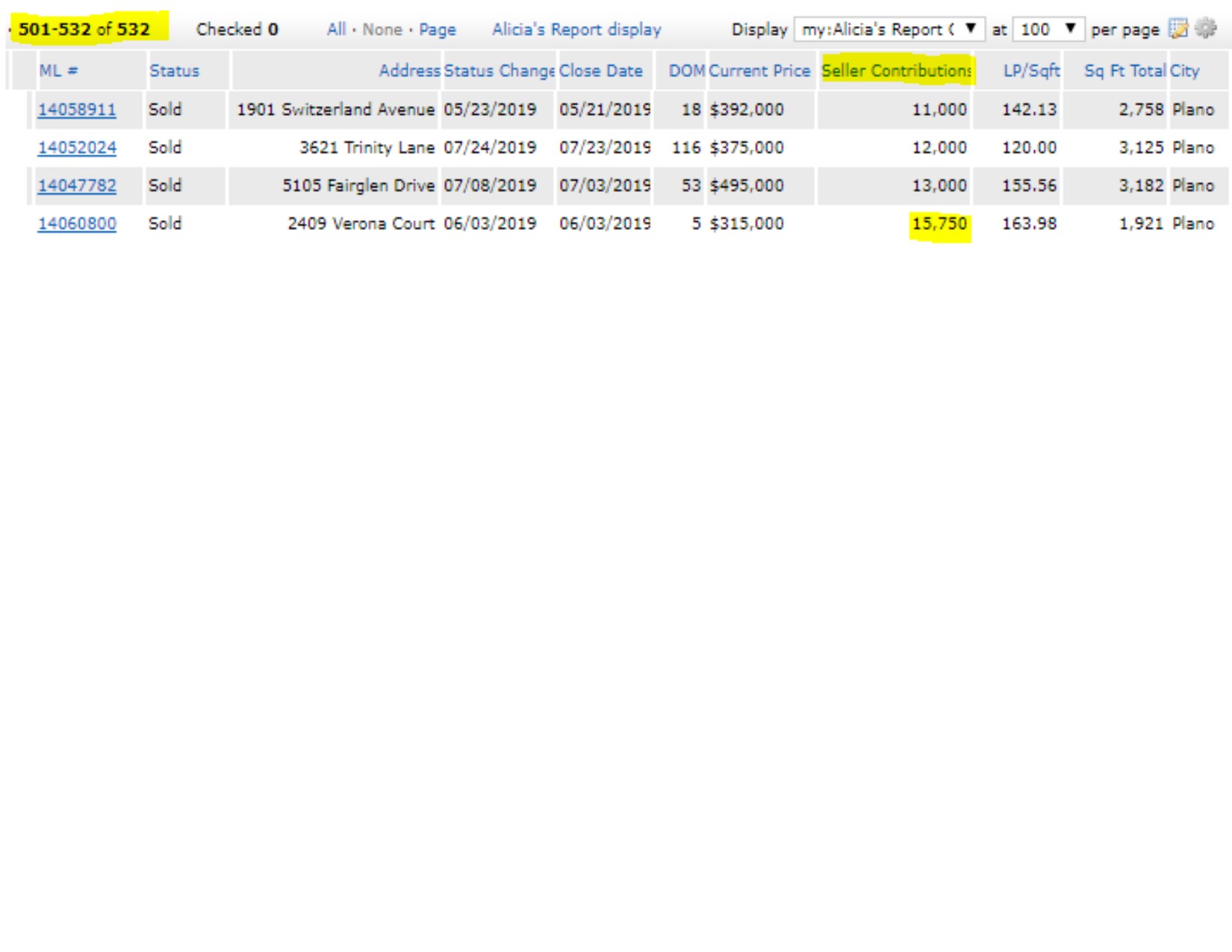Sort by ML # column header
Viewport: 1232px width, 952px height.
(x=58, y=71)
